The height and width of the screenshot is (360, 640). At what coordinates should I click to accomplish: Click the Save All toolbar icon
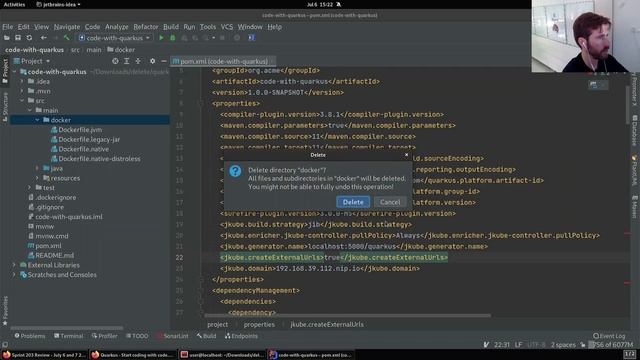click(x=18, y=38)
